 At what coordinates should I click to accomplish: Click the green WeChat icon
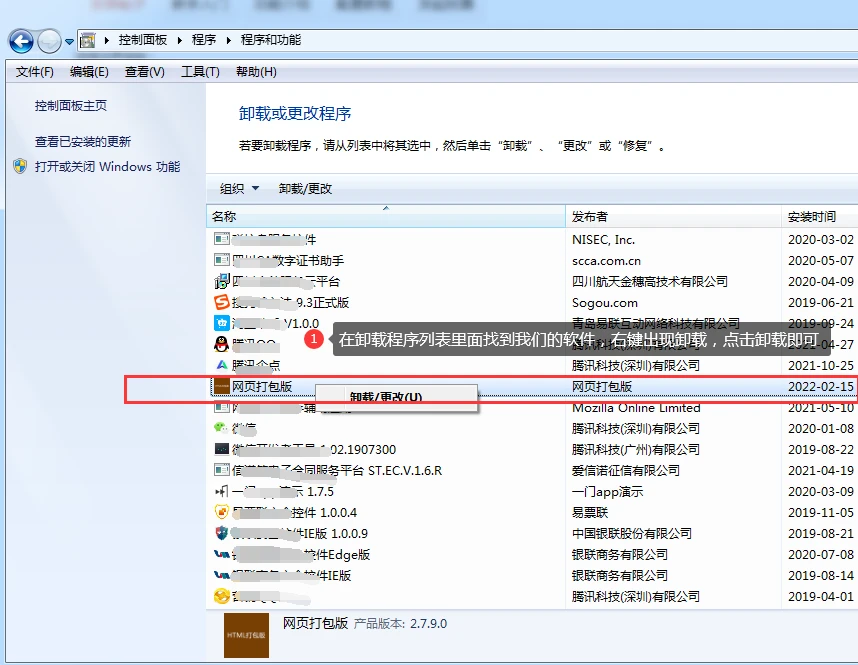[x=222, y=428]
